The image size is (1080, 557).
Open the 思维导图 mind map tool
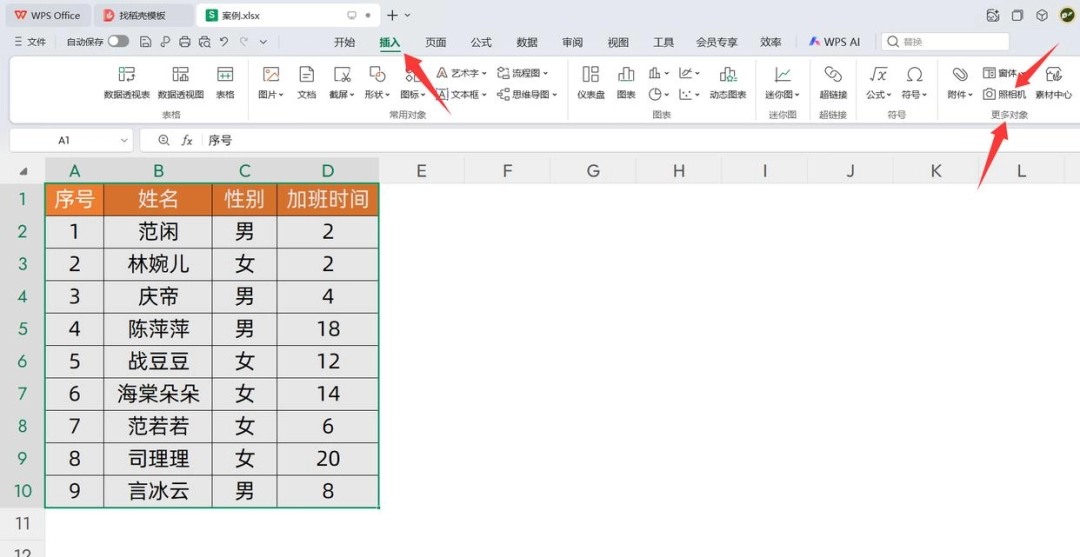point(527,94)
